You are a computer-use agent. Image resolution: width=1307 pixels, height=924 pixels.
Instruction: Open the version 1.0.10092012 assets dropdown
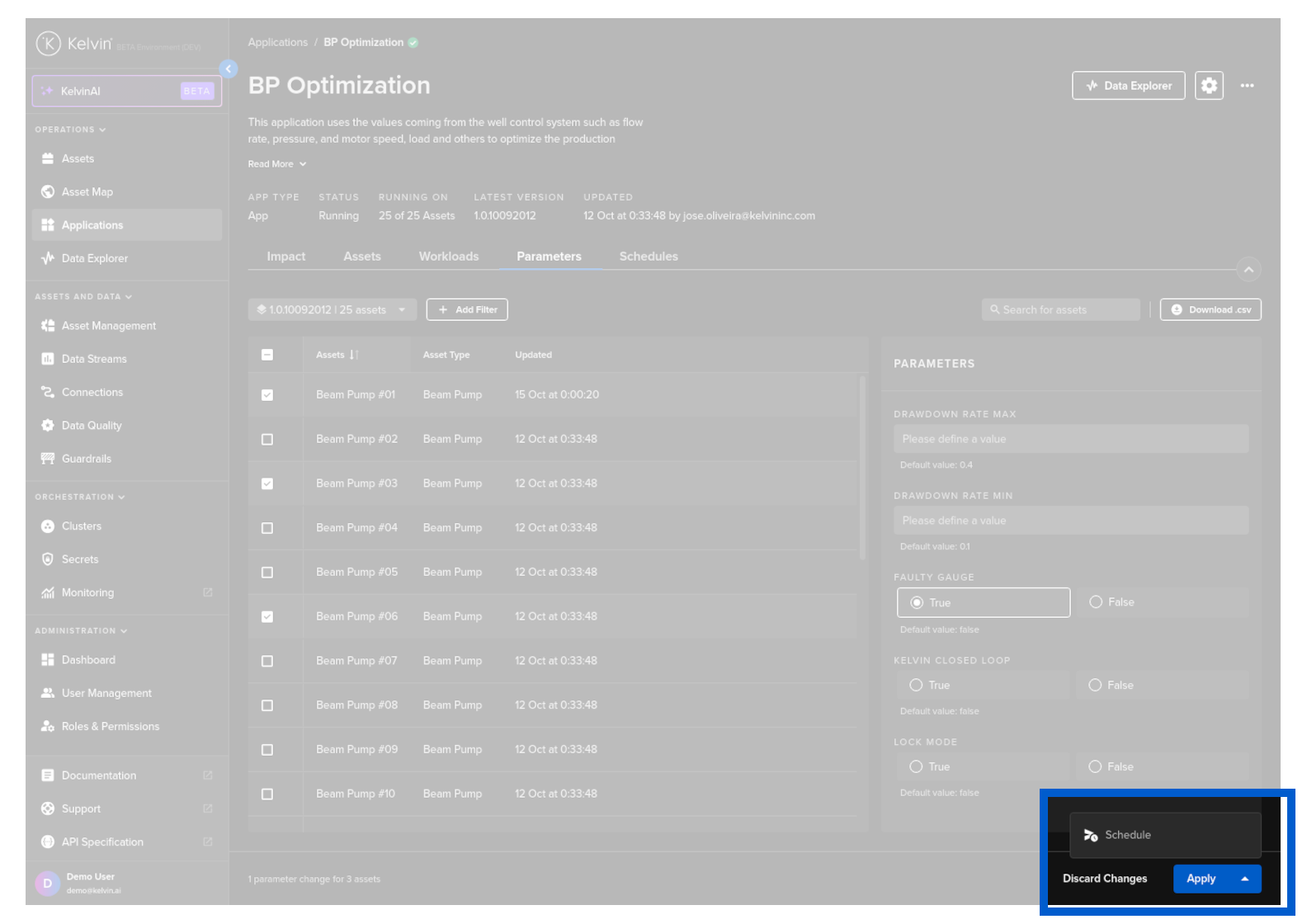tap(332, 310)
